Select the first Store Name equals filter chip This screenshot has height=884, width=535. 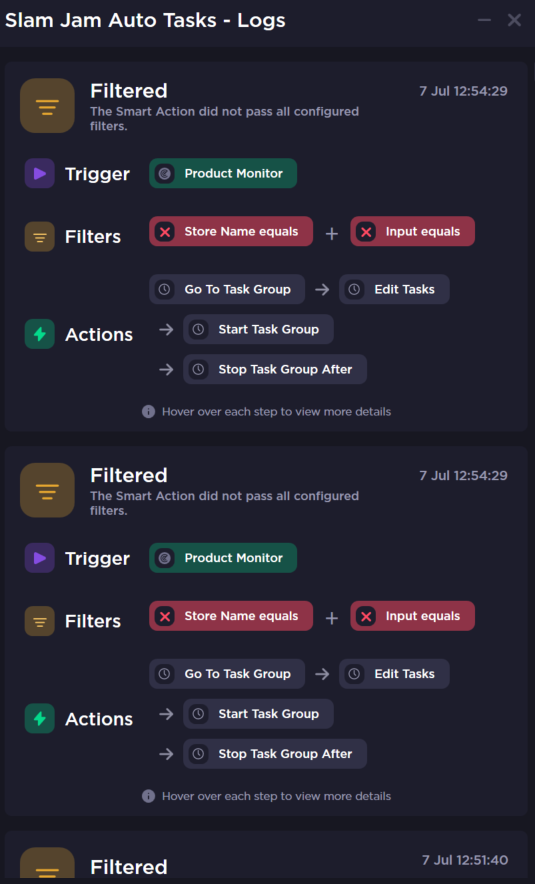[231, 231]
